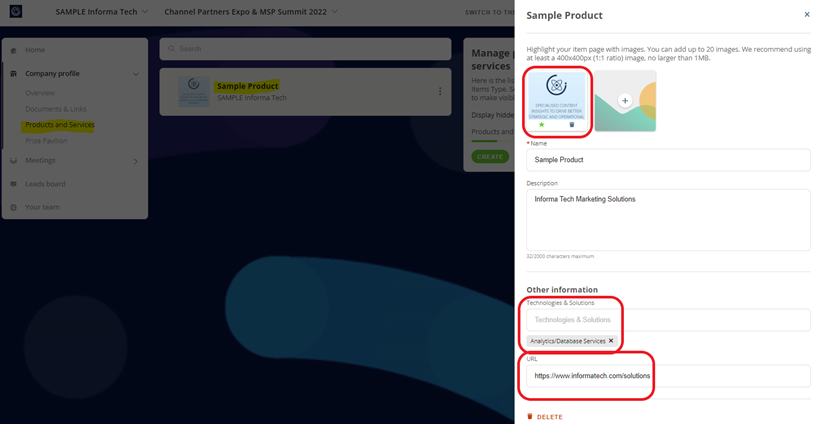
Task: Open SAMPLE Informa Tech company dropdown
Action: (x=102, y=11)
